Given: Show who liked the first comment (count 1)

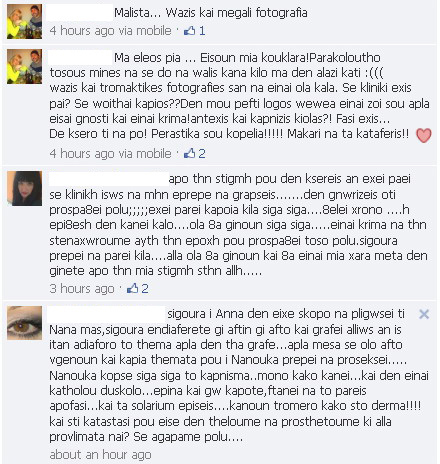Looking at the screenshot, I should click(x=202, y=31).
